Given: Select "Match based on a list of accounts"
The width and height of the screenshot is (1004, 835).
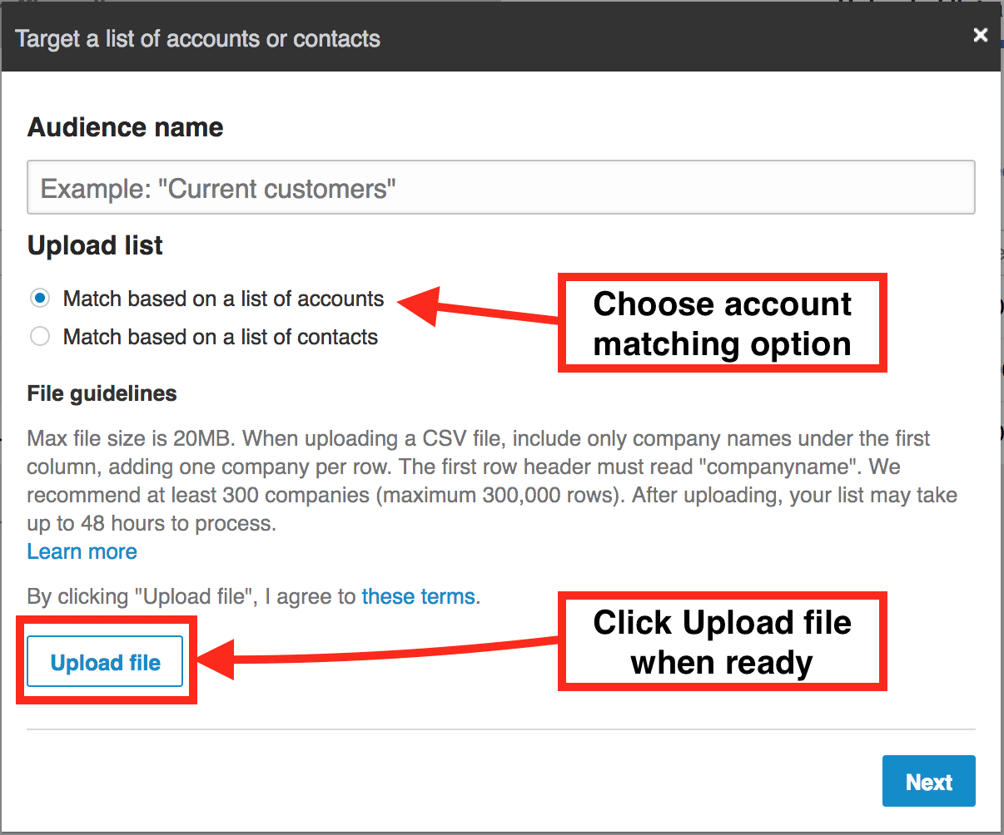Looking at the screenshot, I should (x=39, y=298).
